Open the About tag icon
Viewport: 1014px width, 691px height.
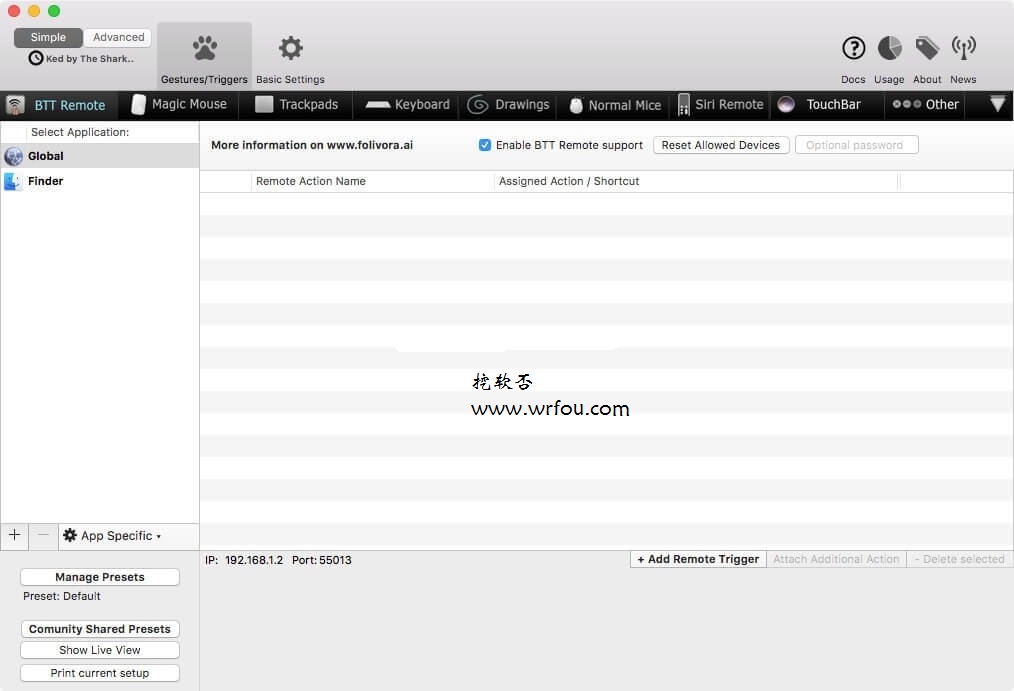[x=927, y=48]
